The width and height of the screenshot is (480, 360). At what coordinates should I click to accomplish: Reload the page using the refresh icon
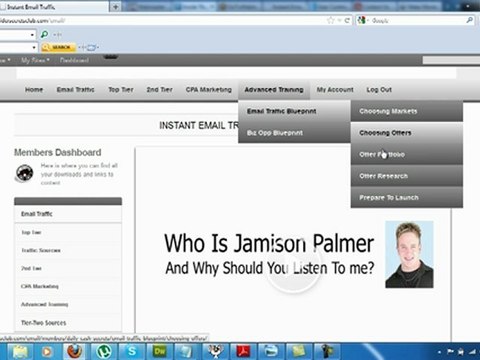coord(347,20)
